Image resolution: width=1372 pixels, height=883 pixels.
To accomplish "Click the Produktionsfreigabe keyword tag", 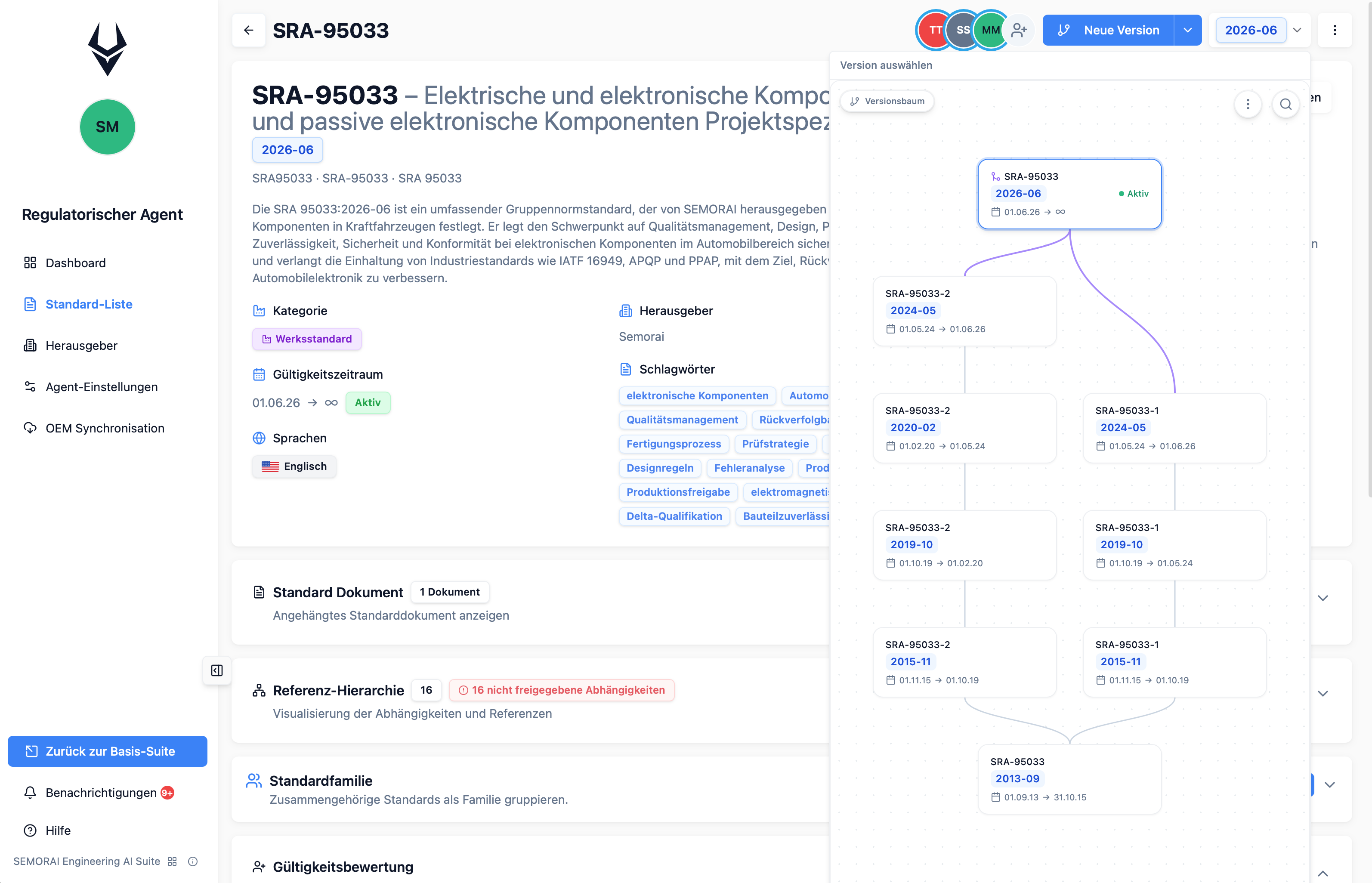I will [678, 492].
